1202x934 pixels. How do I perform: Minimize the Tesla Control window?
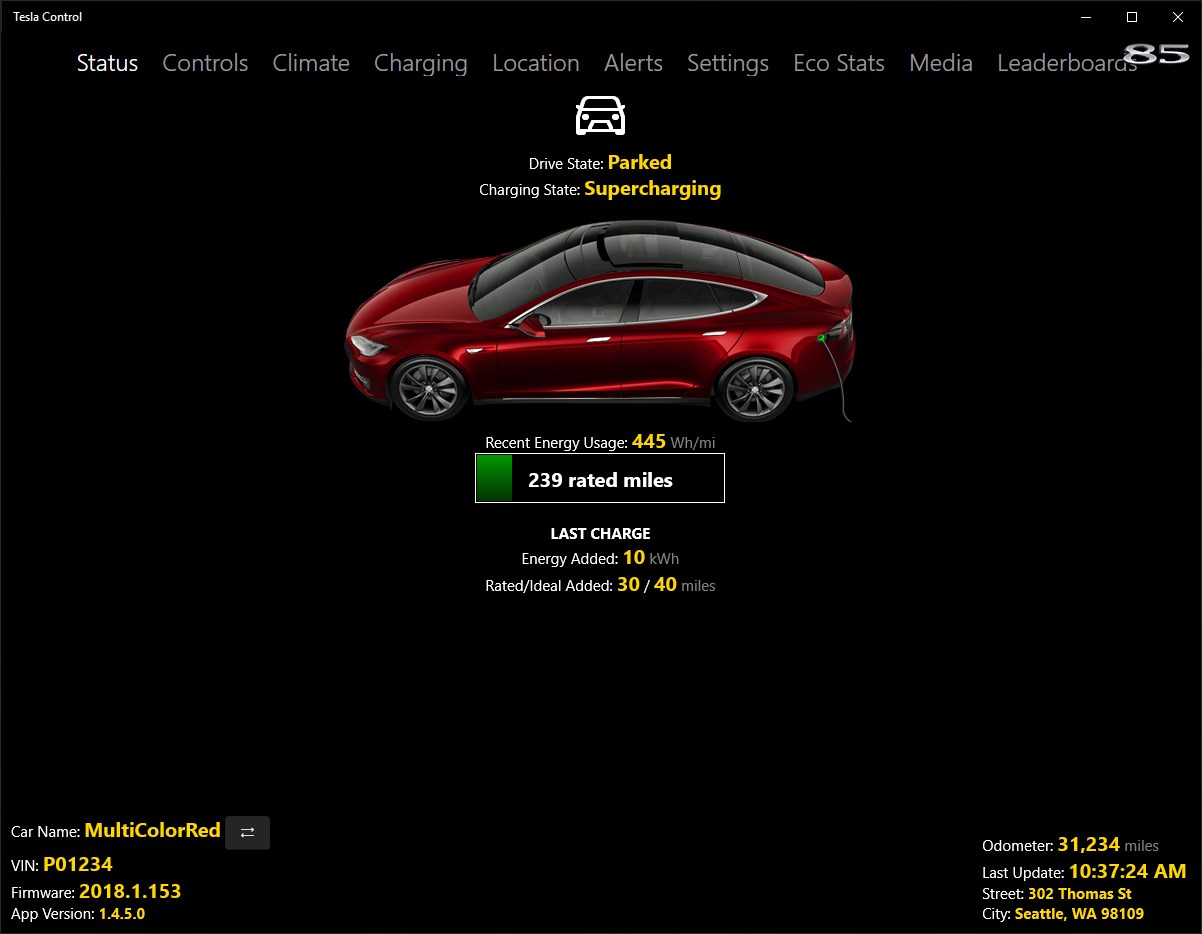click(1086, 17)
